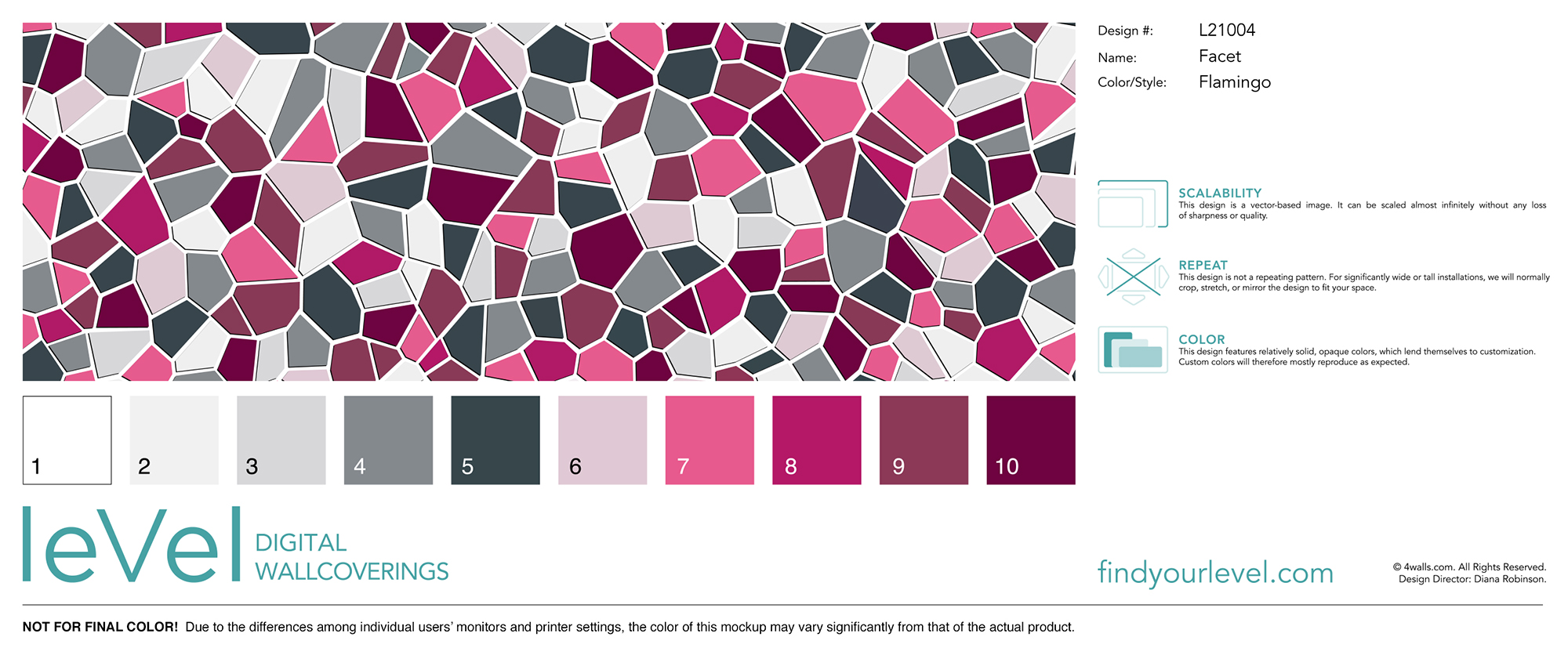
Task: Click the Digital Wallcoverings text
Action: 352,557
